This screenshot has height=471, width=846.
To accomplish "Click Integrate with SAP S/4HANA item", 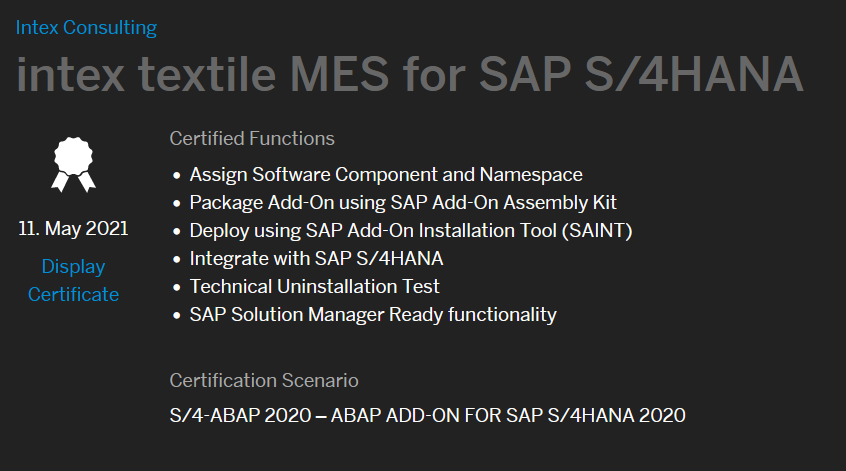I will [x=316, y=259].
